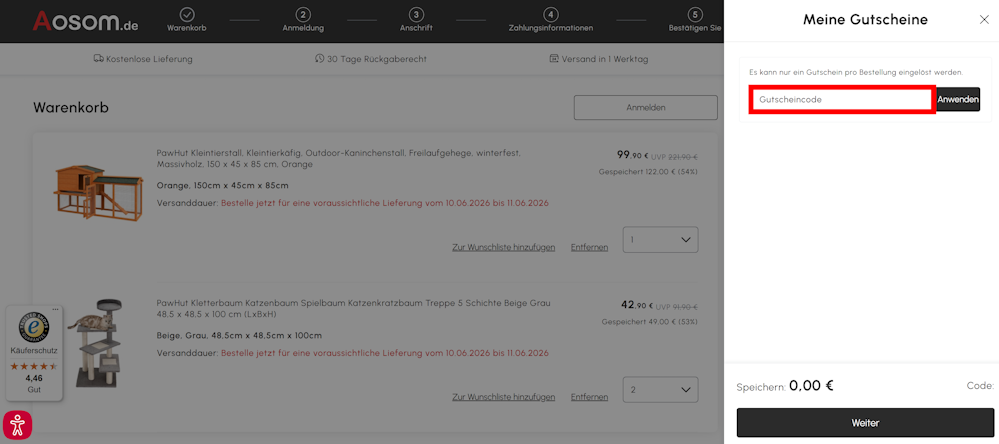Click the 30 Tage Rückgaberecht icon
The image size is (999, 444).
pyautogui.click(x=320, y=59)
